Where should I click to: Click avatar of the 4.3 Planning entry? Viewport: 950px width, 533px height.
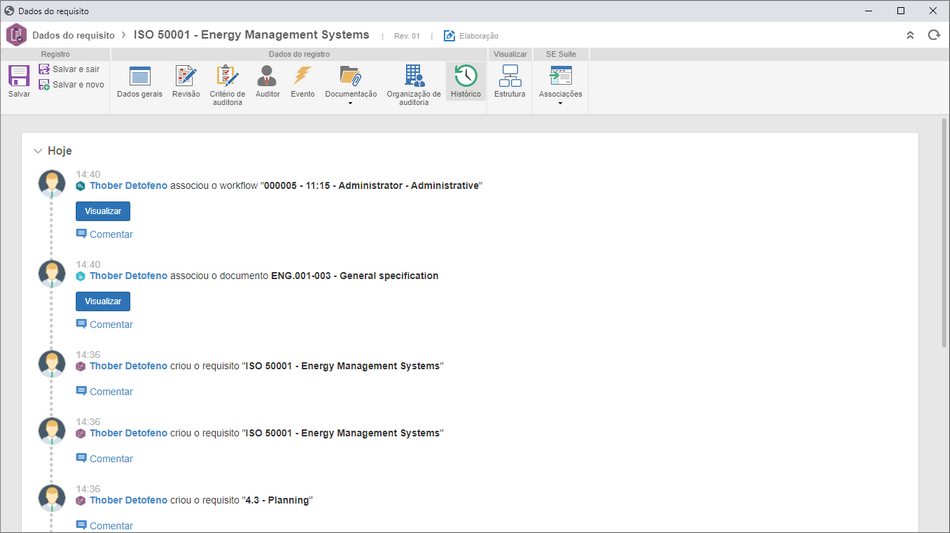pos(51,498)
